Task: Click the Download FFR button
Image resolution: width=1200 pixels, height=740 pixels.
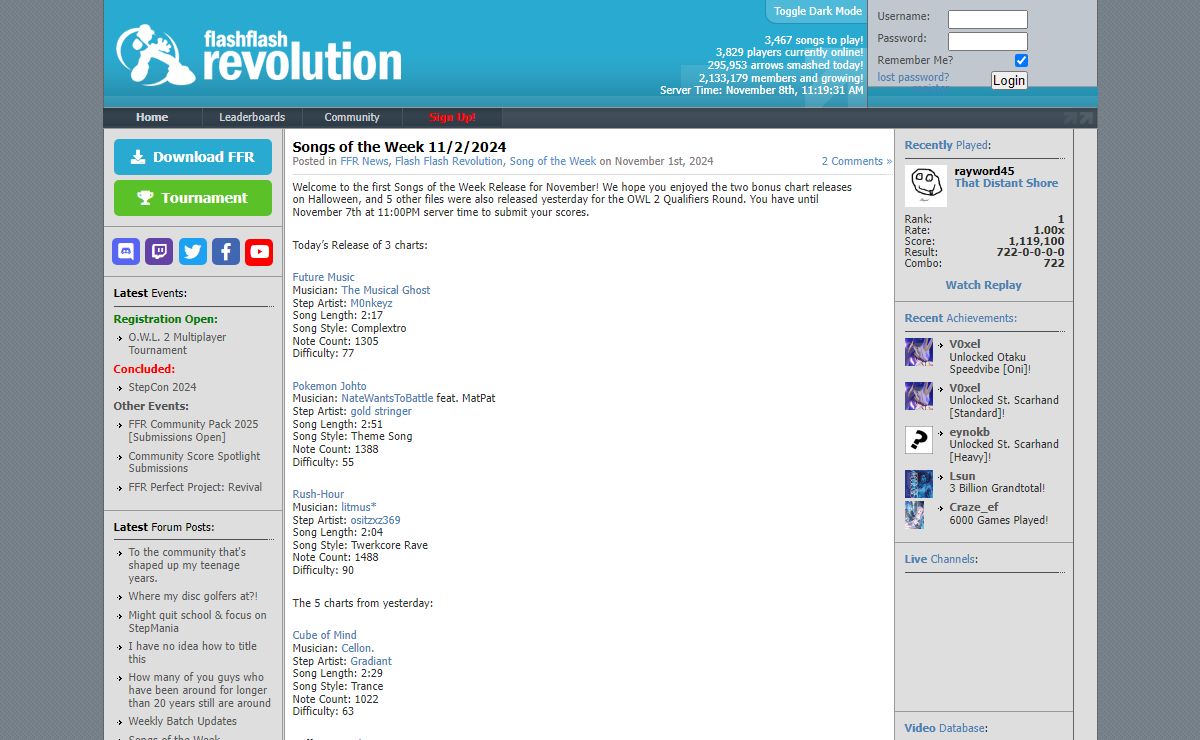Action: (193, 157)
